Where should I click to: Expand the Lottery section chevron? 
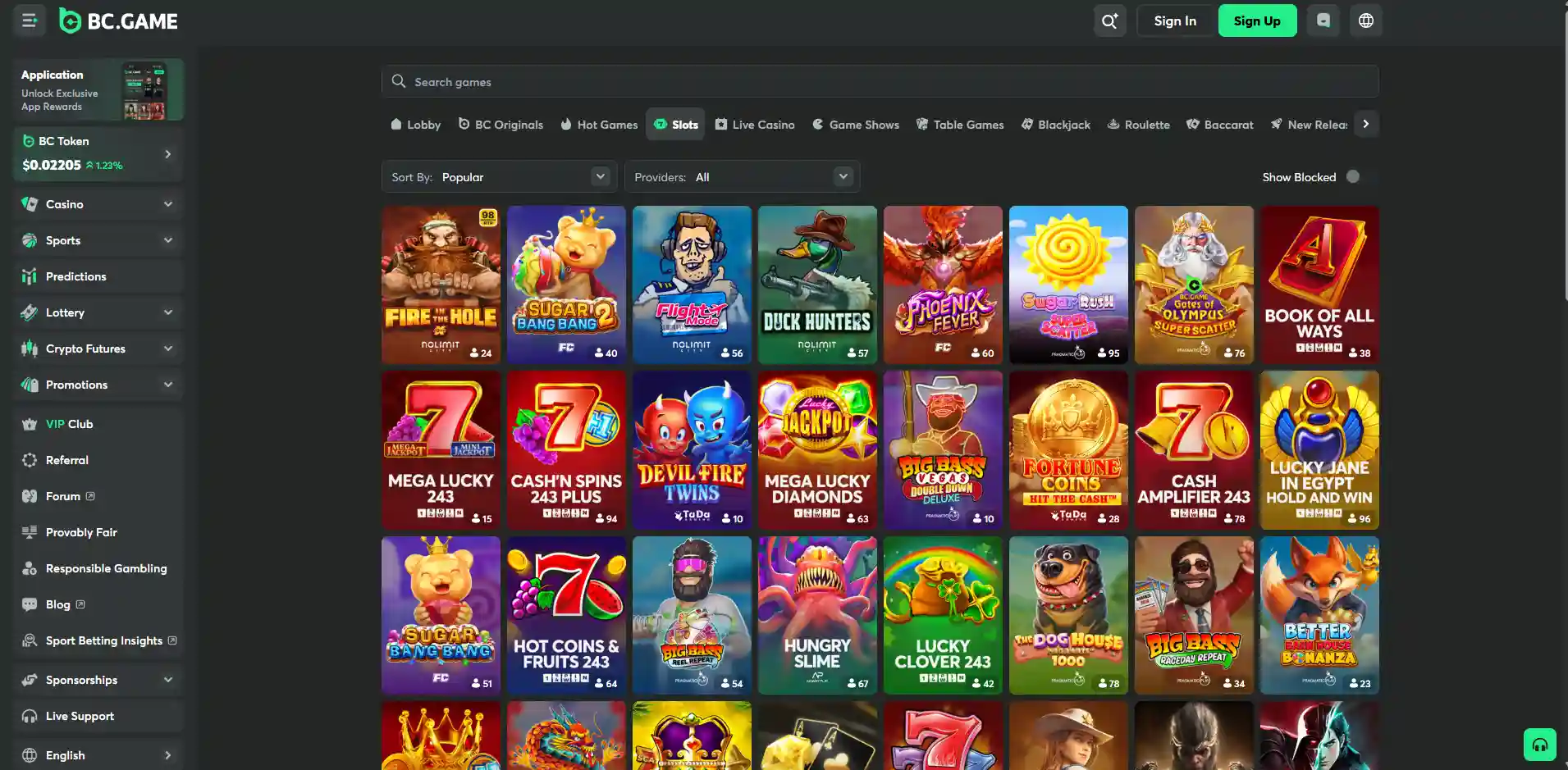(x=168, y=312)
